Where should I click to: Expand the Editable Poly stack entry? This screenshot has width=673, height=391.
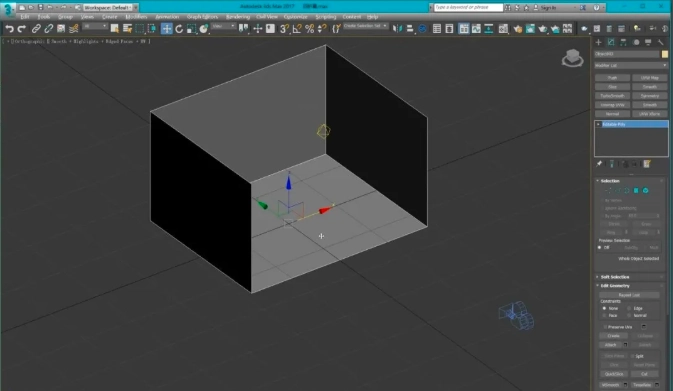[598, 124]
